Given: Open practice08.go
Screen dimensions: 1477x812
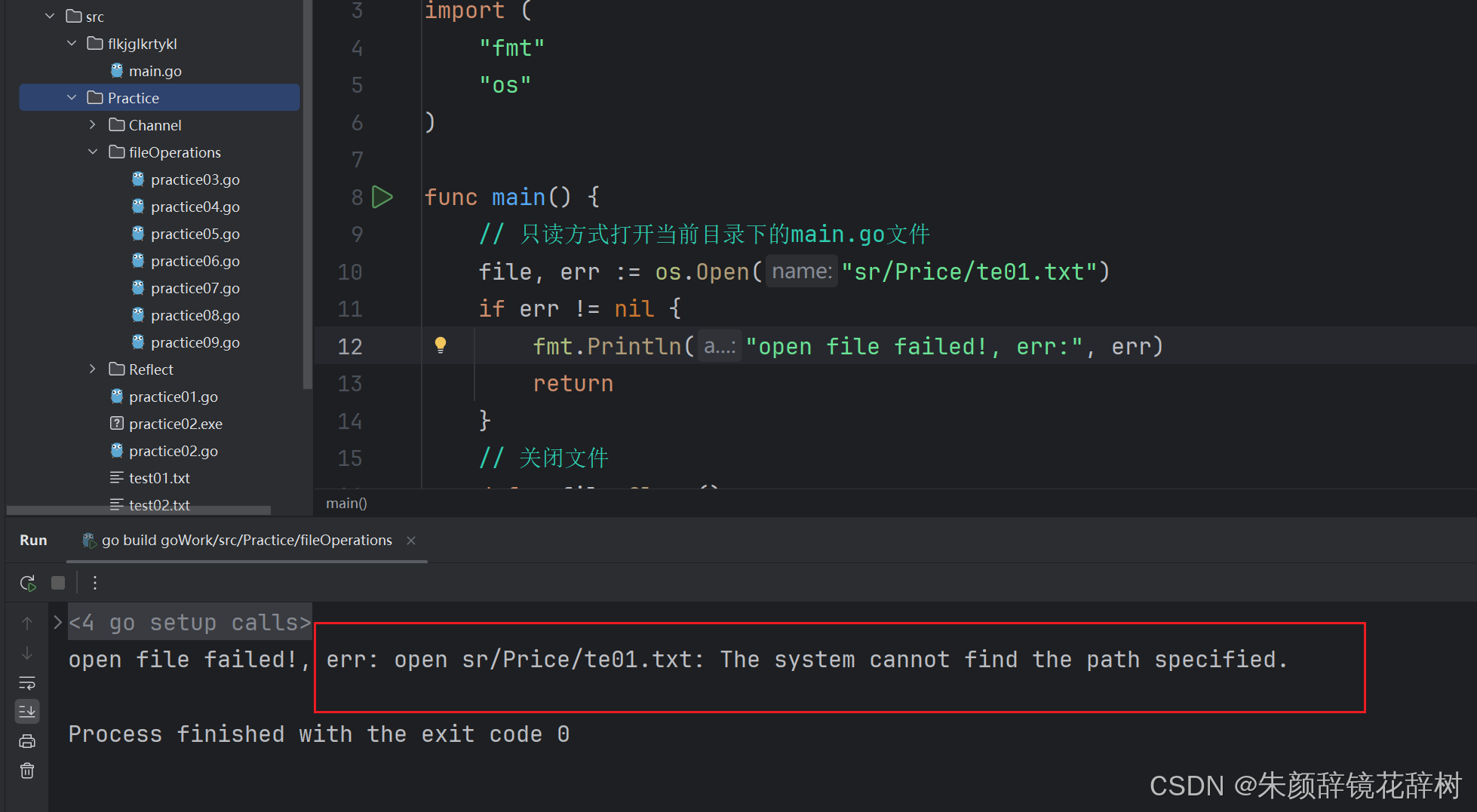Looking at the screenshot, I should click(195, 315).
